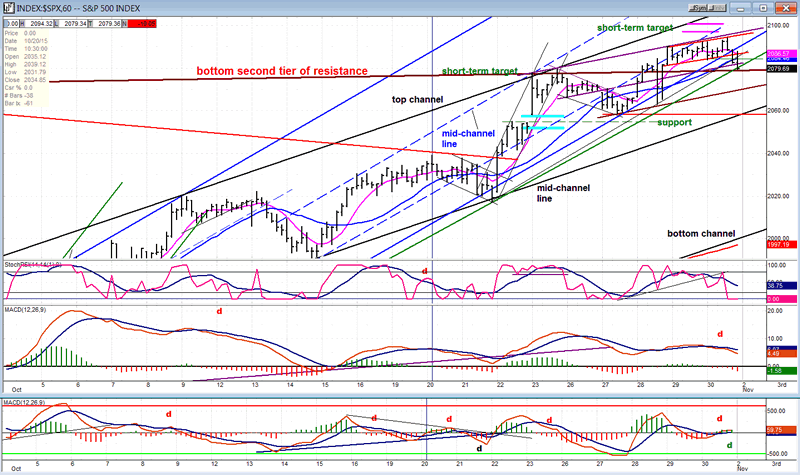
Task: Click the Oct label on bottom date axis
Action: (x=16, y=468)
